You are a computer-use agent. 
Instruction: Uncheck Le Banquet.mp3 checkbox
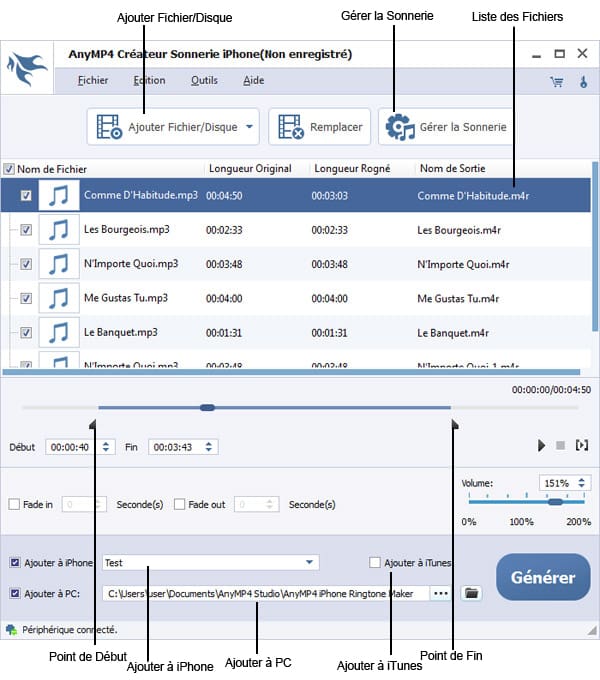[x=26, y=332]
